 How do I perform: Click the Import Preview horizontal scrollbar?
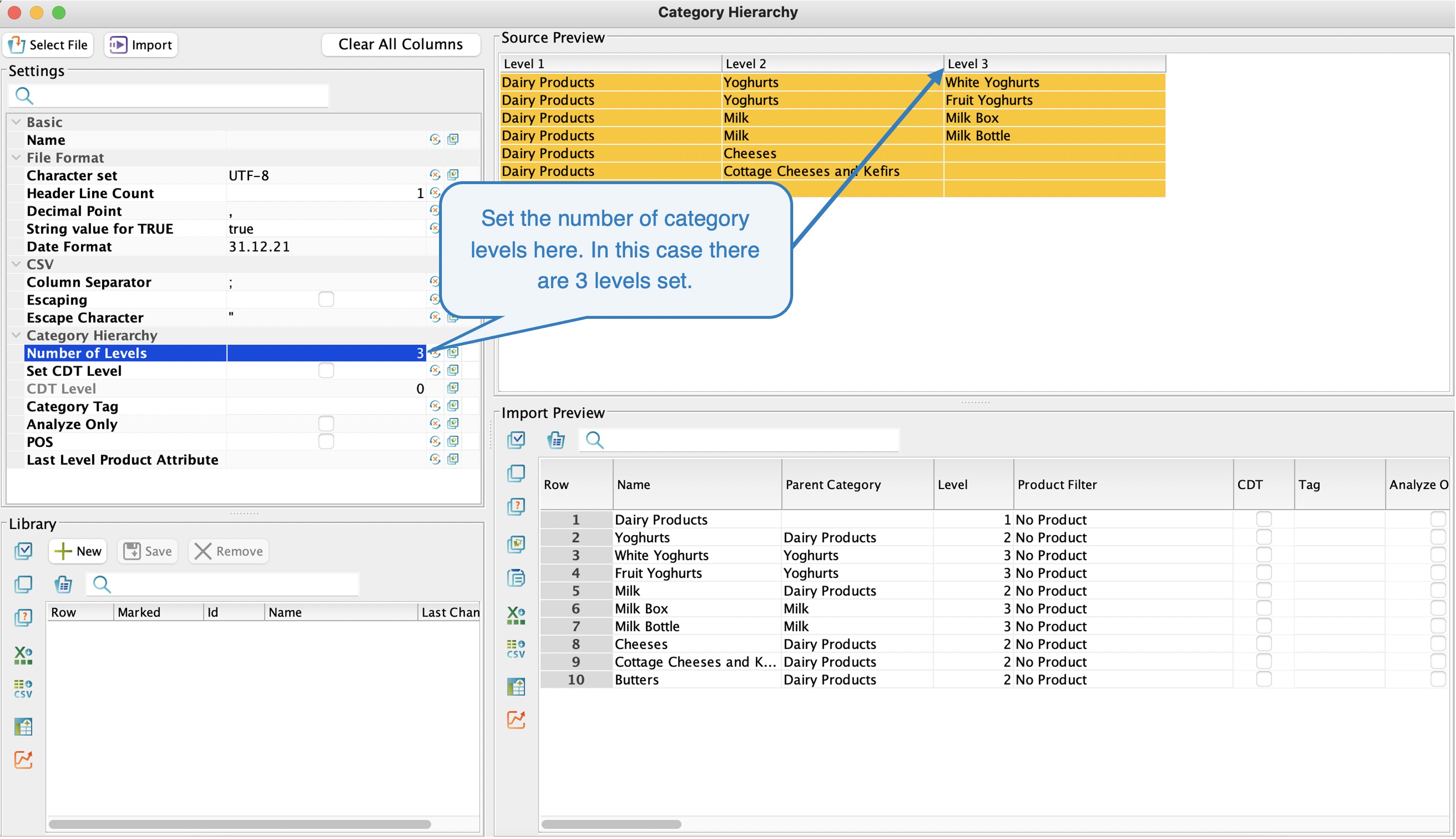(612, 824)
